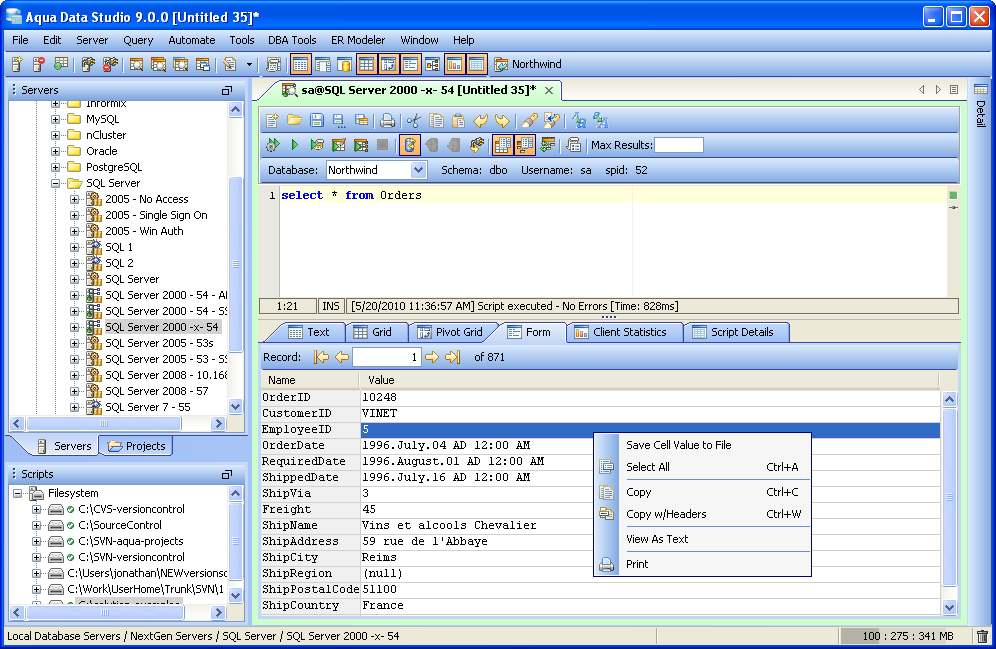The image size is (996, 649).
Task: Open the DBA Tools menu
Action: point(292,40)
